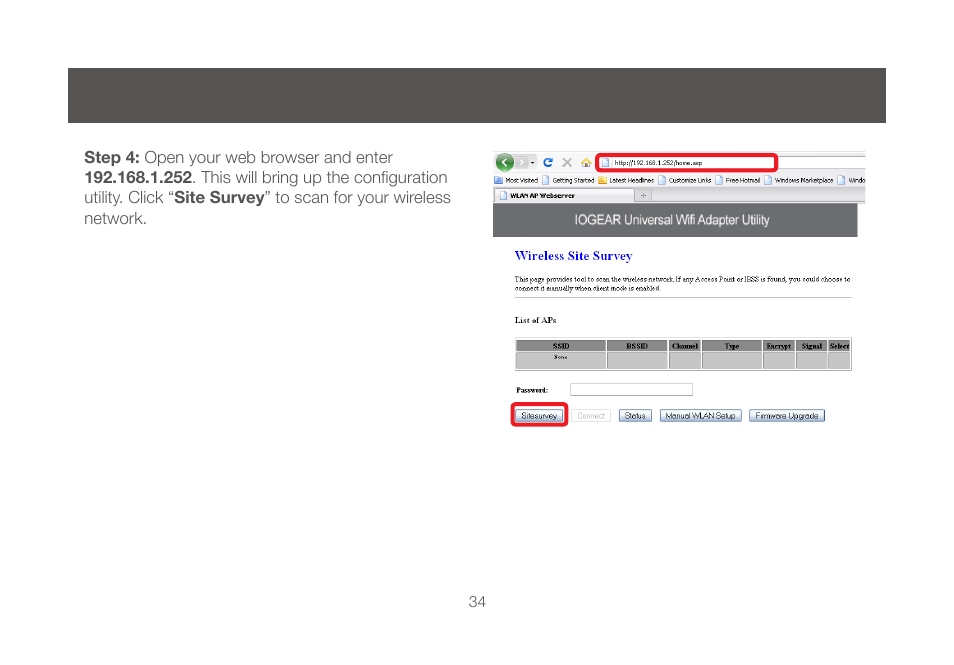This screenshot has width=954, height=665.
Task: Click the address bar showing 192.168.1.252
Action: 686,162
